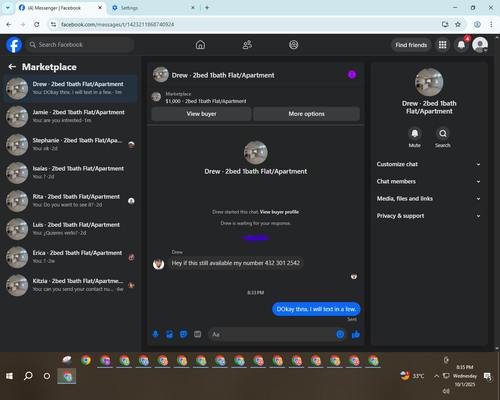Click the View buyer button
This screenshot has height=400, width=500.
coord(201,114)
